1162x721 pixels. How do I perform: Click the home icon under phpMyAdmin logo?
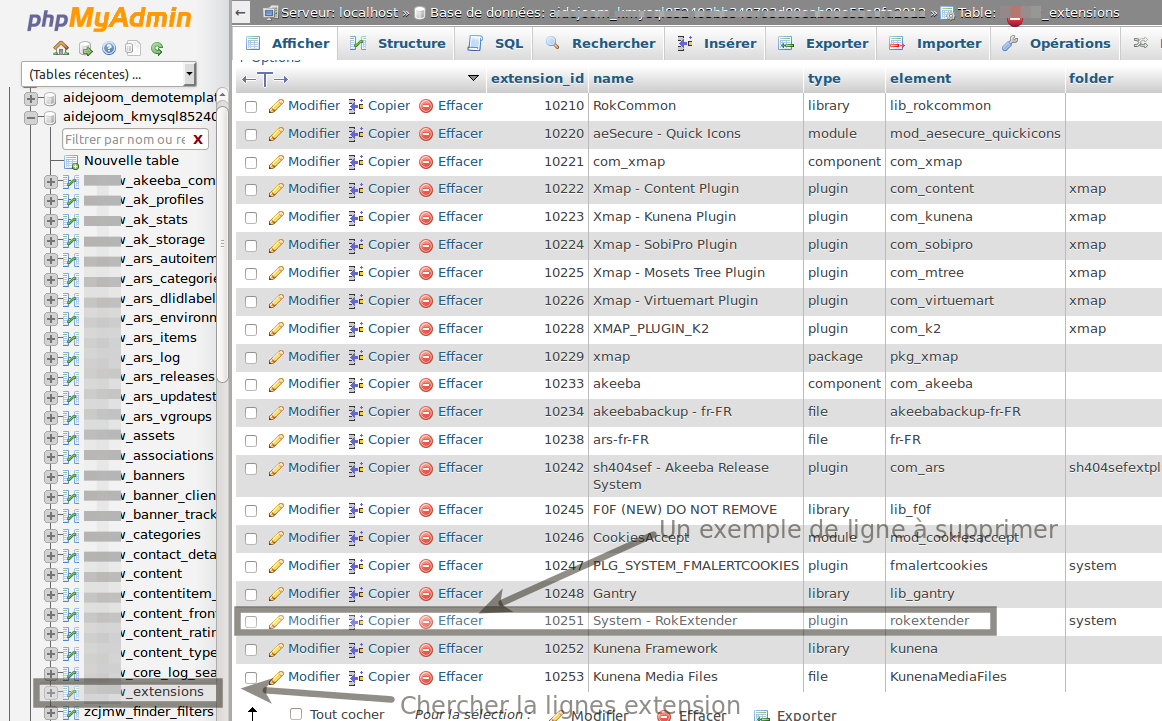[x=61, y=49]
